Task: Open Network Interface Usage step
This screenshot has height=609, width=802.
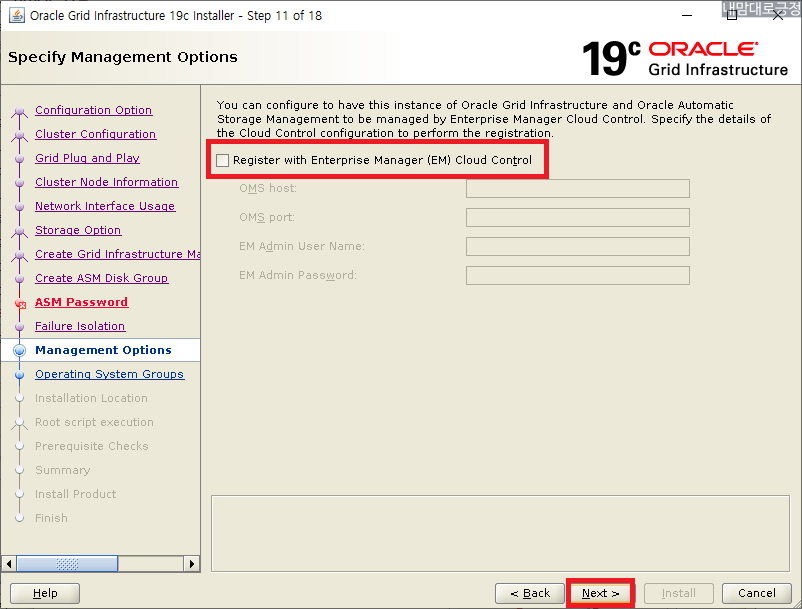Action: [x=105, y=206]
